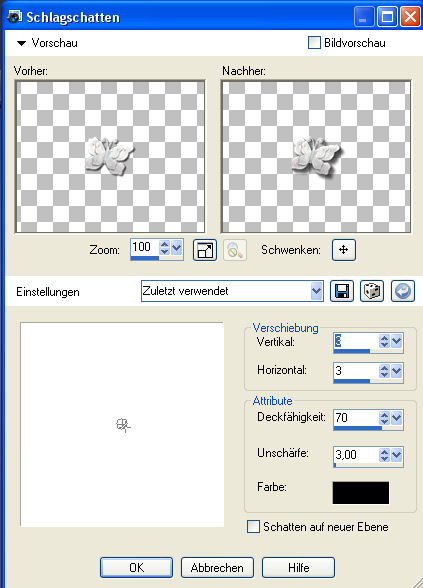The height and width of the screenshot is (588, 423).
Task: Click the Unschärfe spinner arrows
Action: (384, 455)
